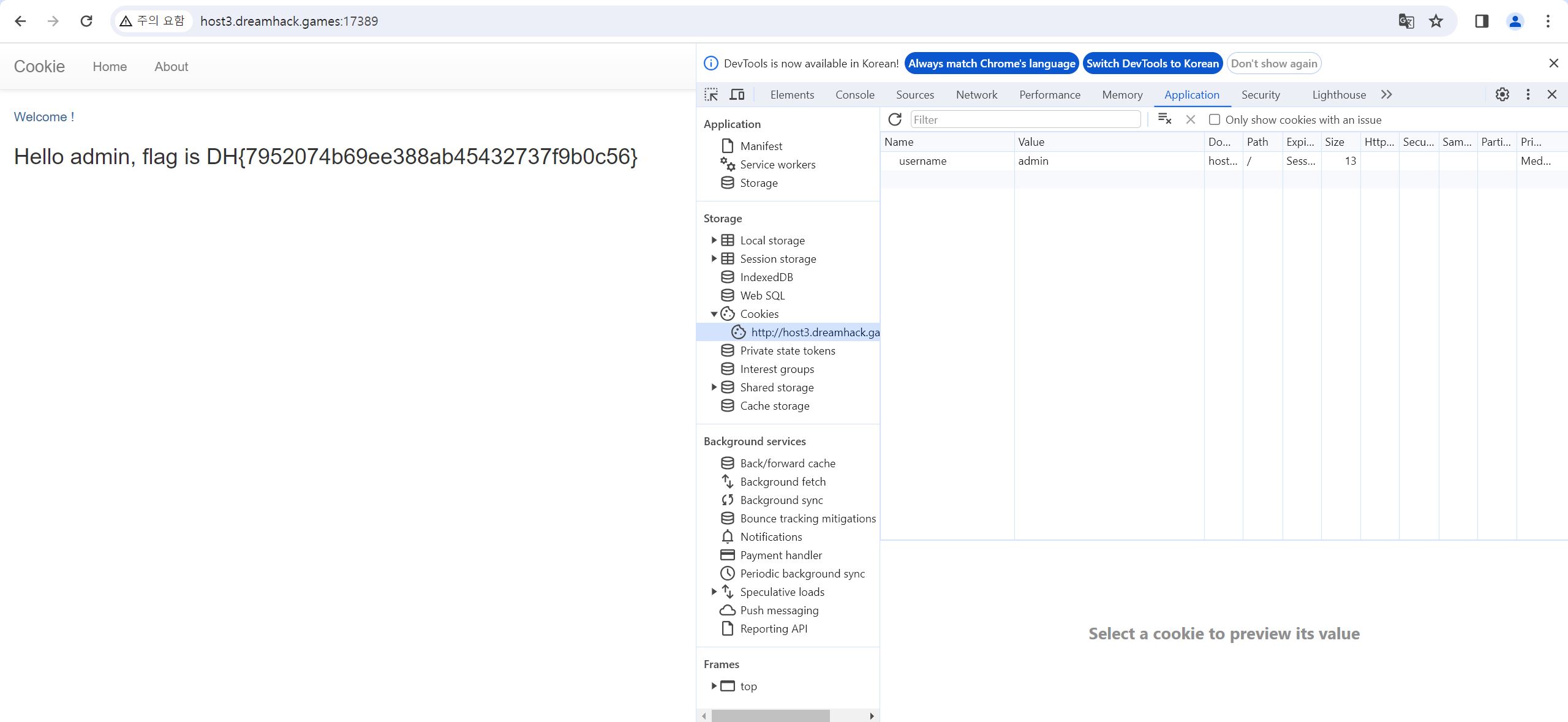Bookmark this page with the star icon
This screenshot has height=722, width=1568.
pos(1436,21)
